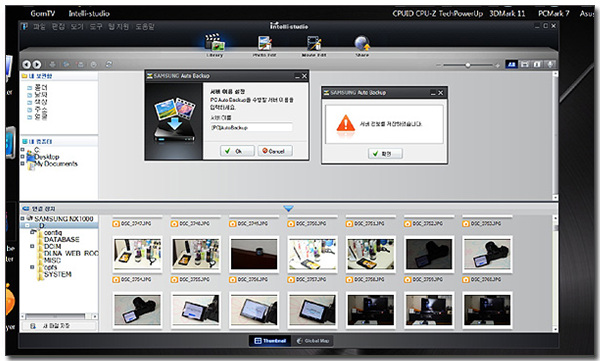Click the plus end of thumbnail size slider
Viewport: 600px width, 361px height.
pyautogui.click(x=497, y=65)
